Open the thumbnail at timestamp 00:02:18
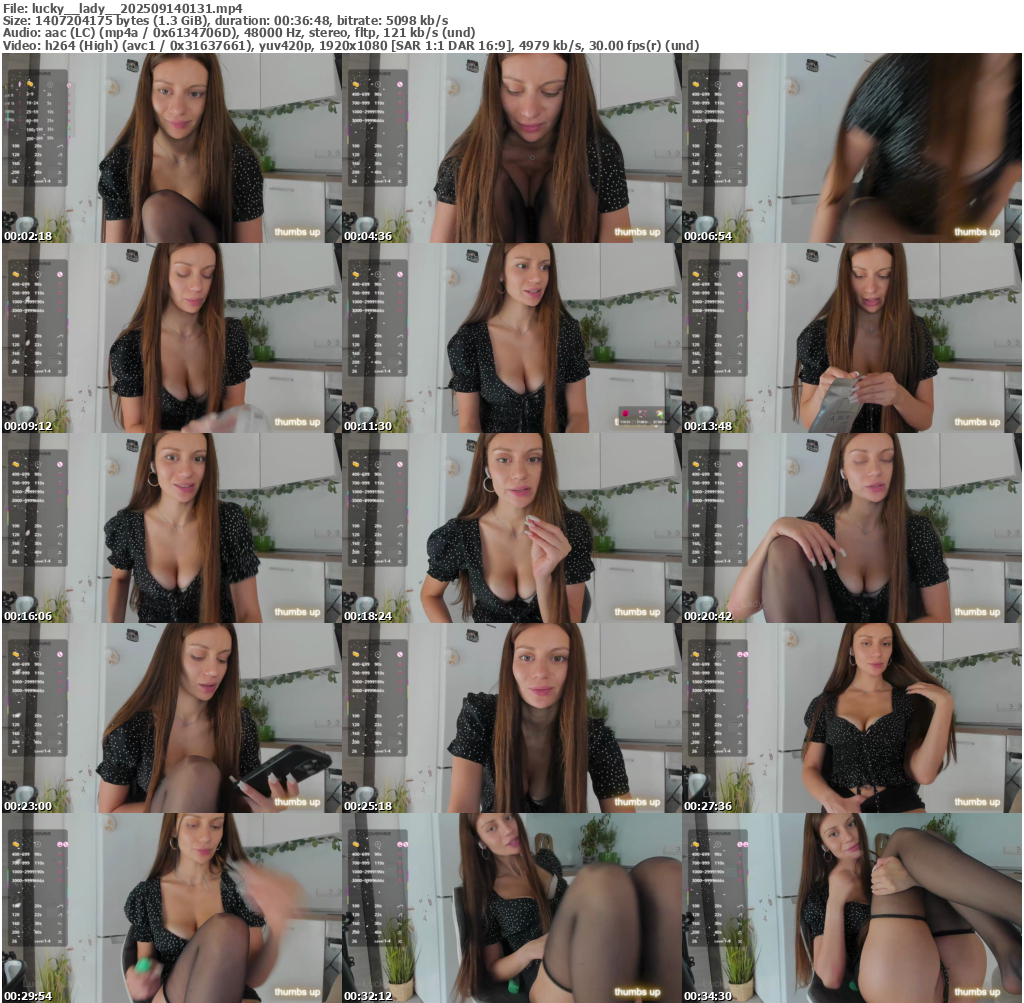 pos(172,148)
